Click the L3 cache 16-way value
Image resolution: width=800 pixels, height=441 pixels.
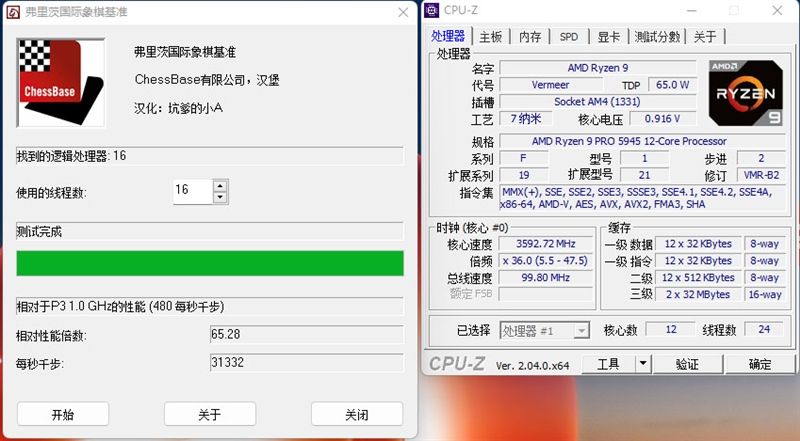[x=764, y=295]
